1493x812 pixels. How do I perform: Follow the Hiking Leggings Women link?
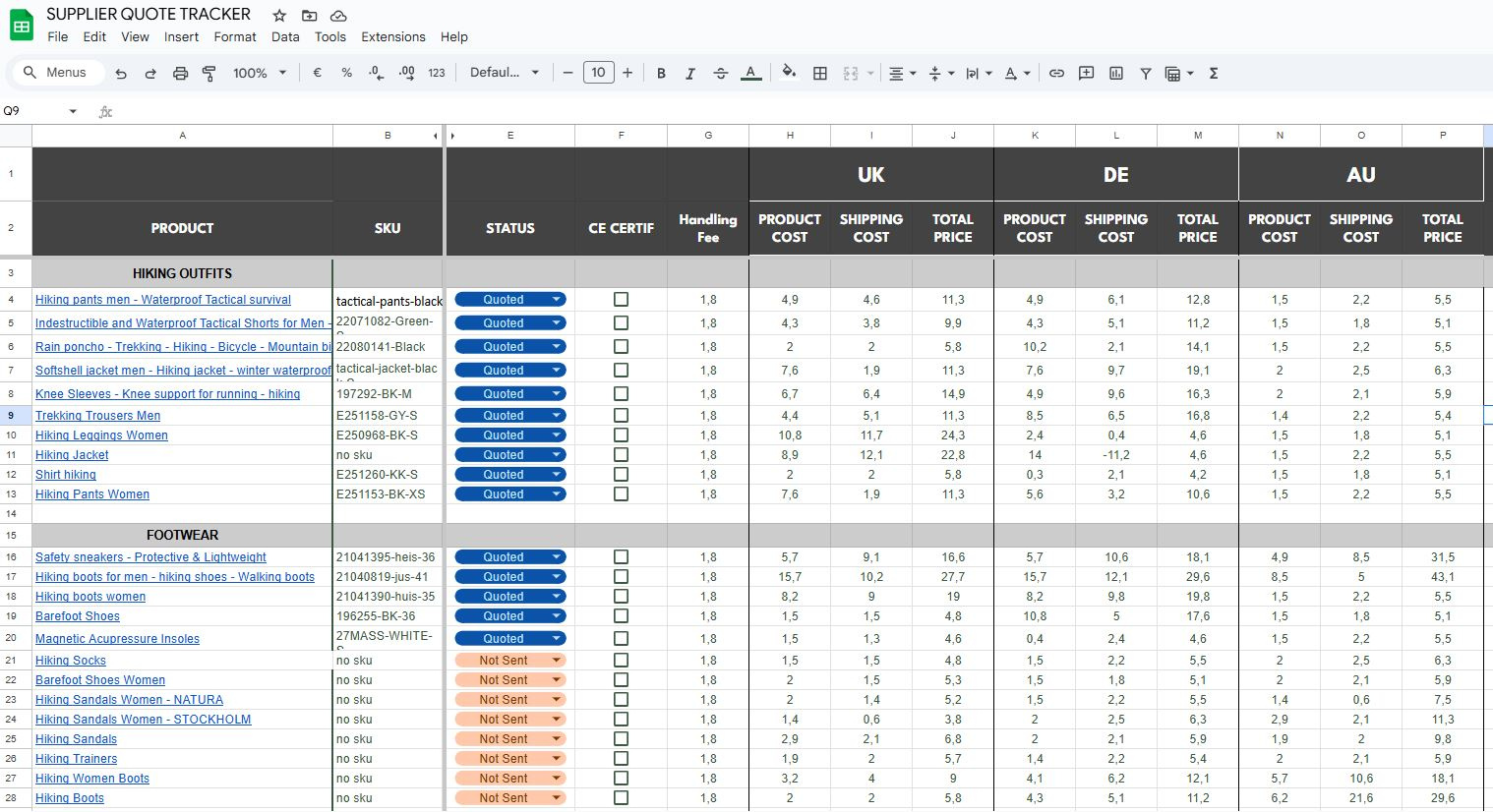(101, 435)
